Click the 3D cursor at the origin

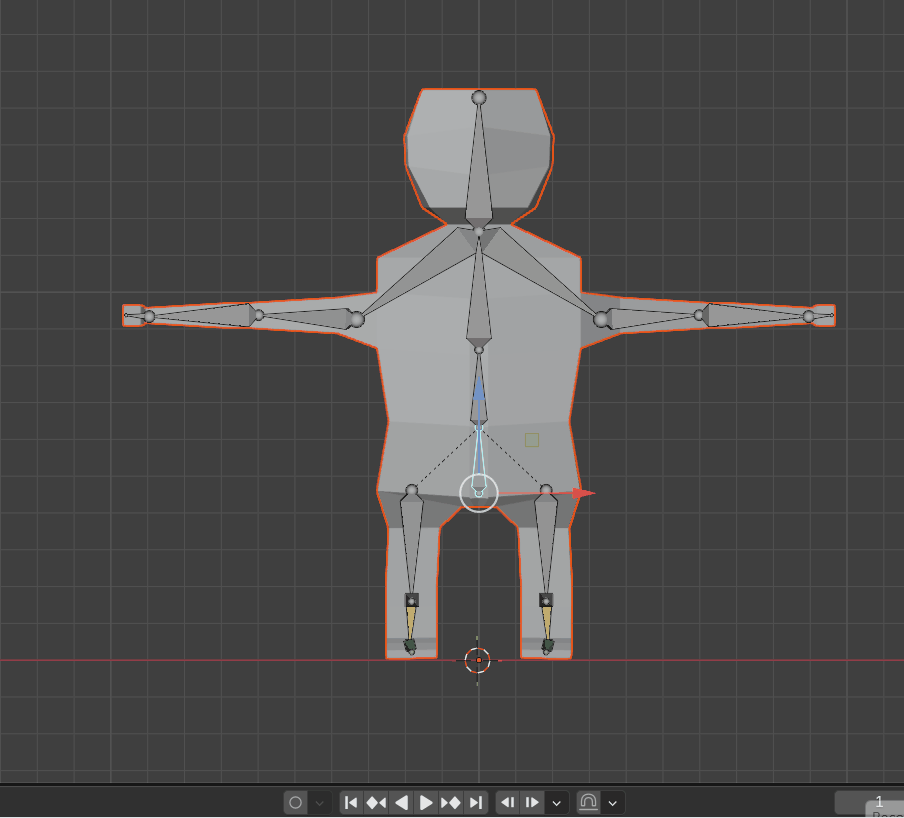click(478, 660)
